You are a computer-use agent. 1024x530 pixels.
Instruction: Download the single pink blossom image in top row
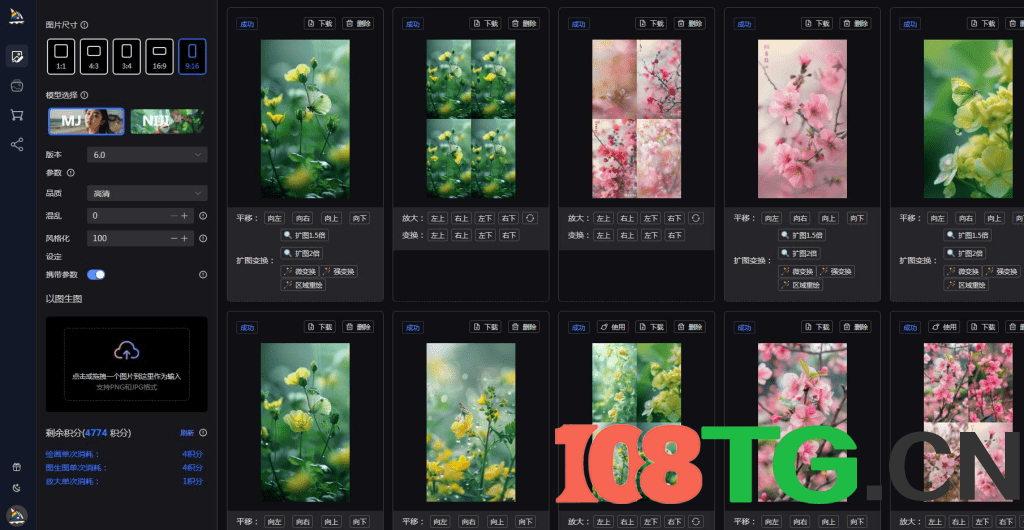pos(817,23)
